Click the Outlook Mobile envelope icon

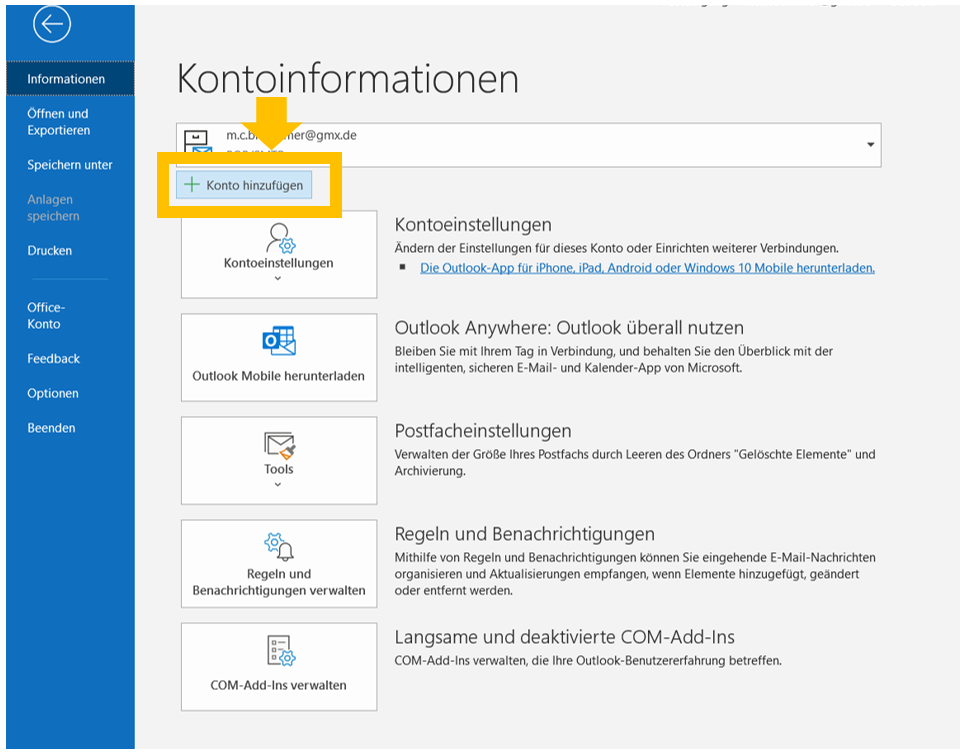point(279,341)
